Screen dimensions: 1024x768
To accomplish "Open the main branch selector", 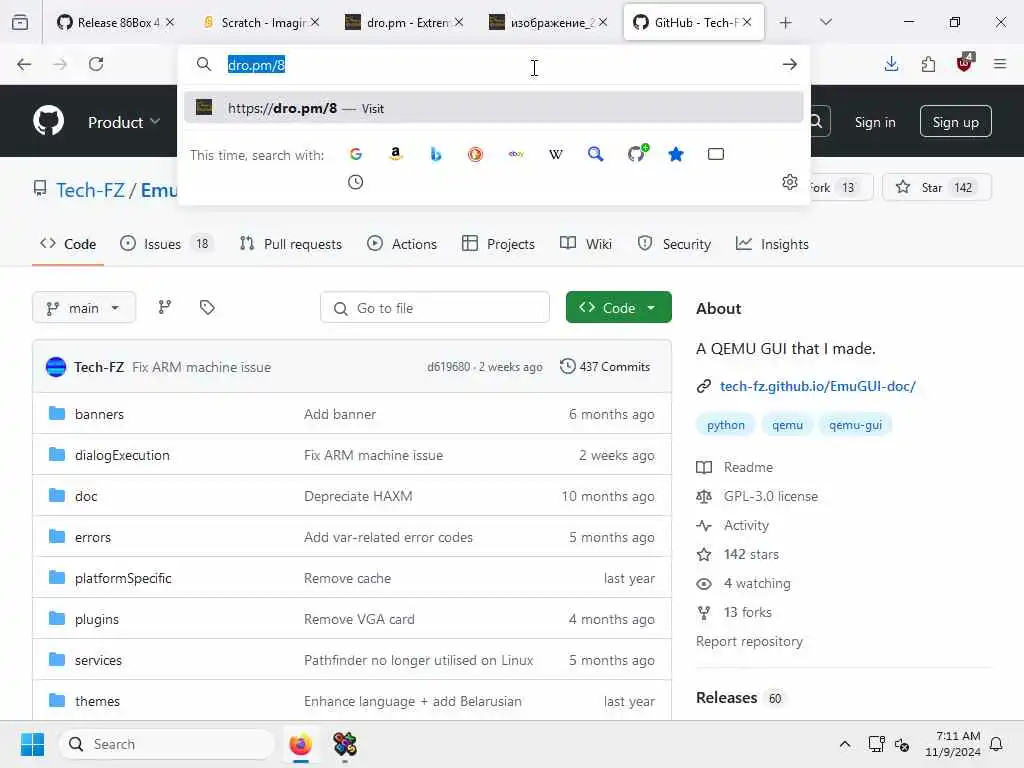I will 84,308.
